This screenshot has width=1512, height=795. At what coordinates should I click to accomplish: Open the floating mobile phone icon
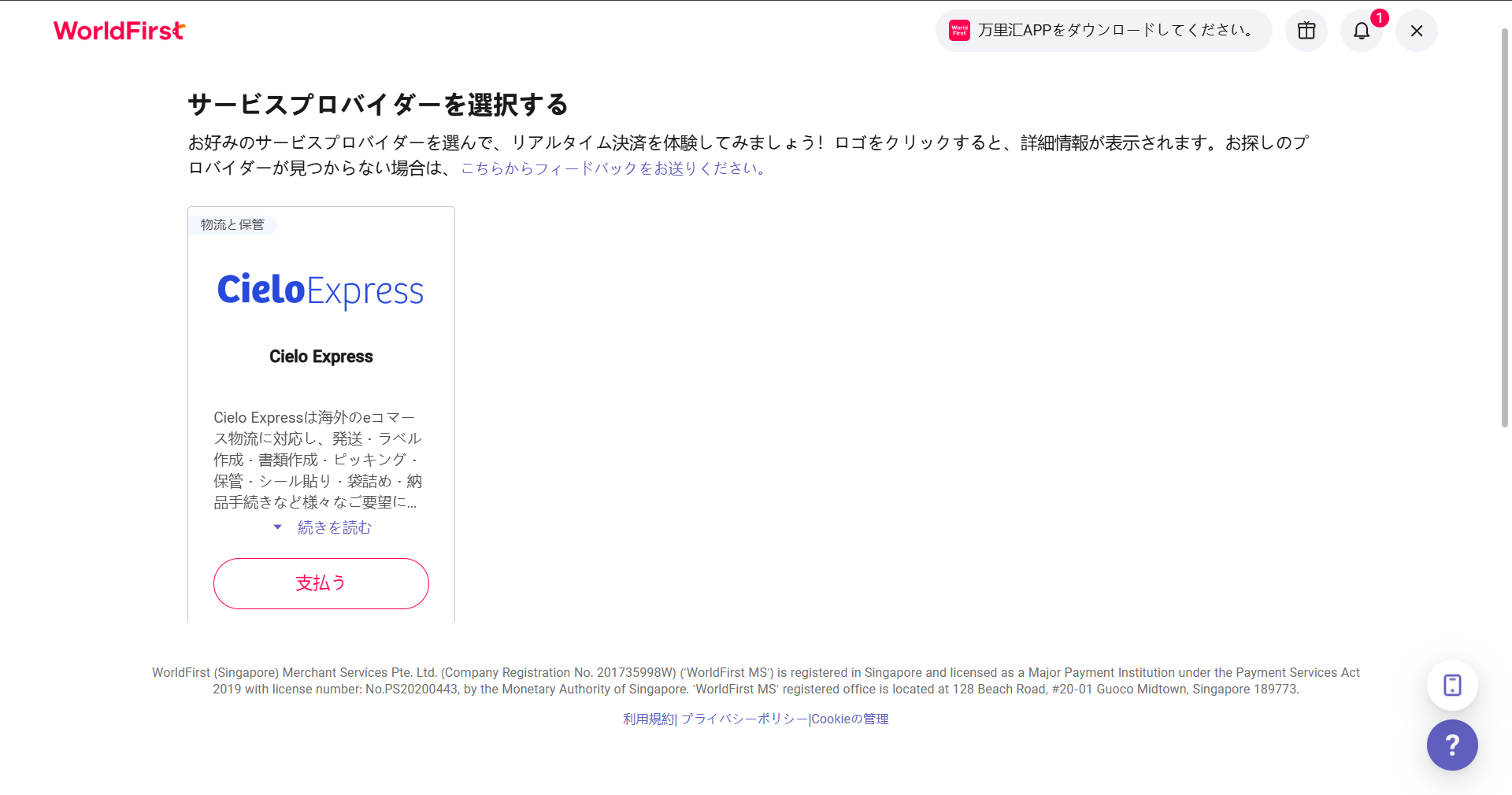click(1452, 685)
